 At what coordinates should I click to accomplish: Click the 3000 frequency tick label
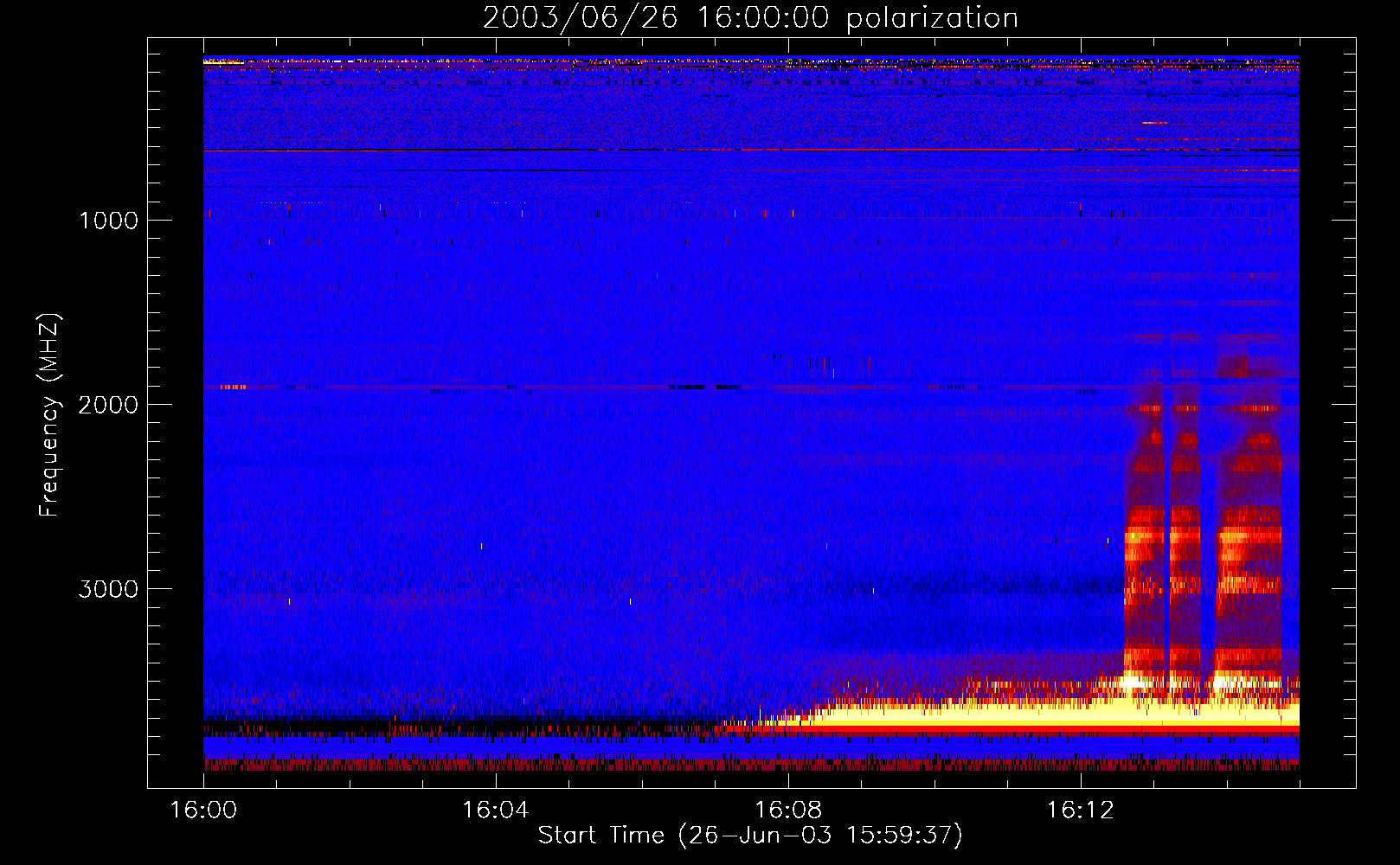pos(109,589)
